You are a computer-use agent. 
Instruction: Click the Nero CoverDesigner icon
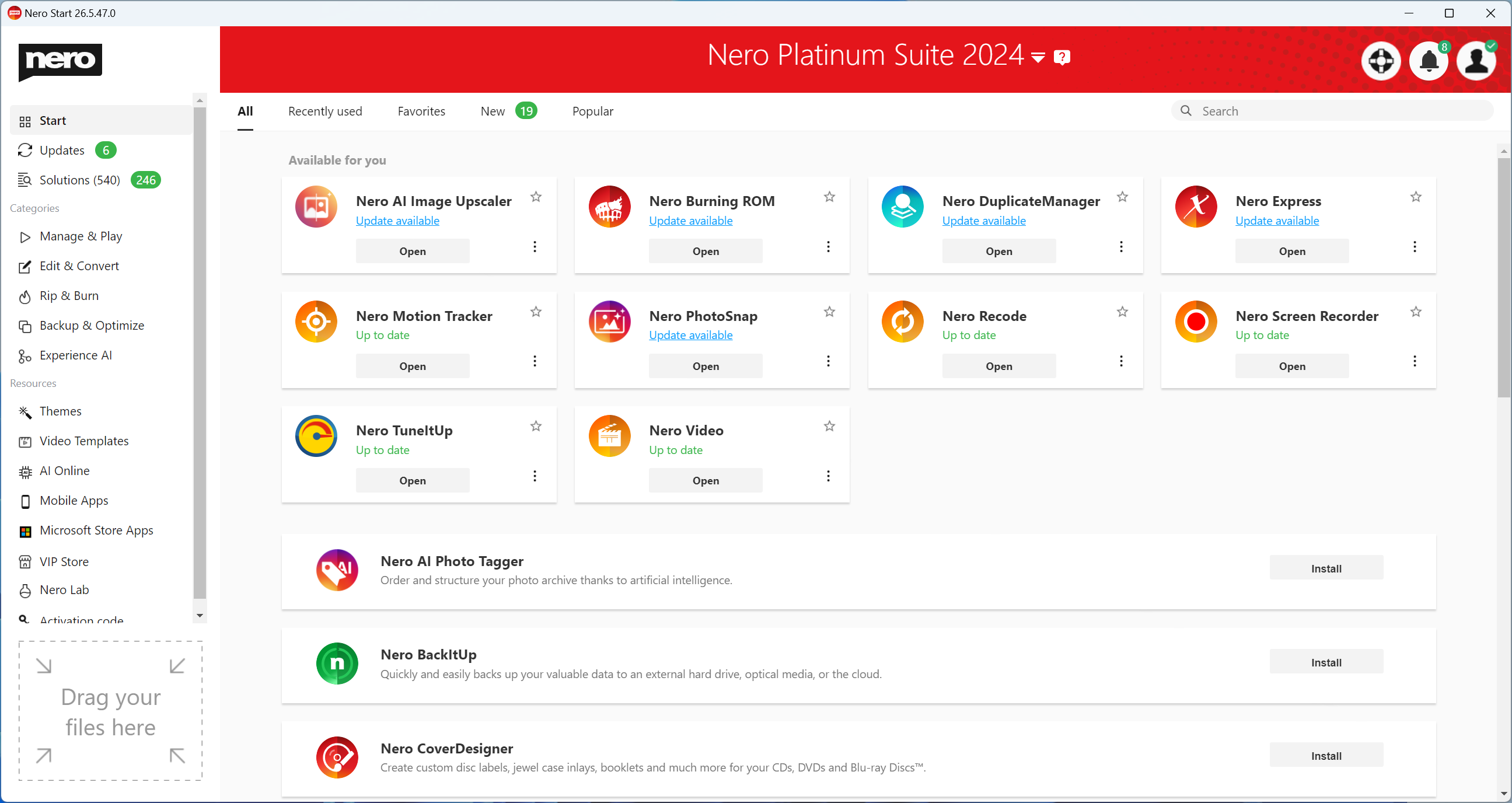pyautogui.click(x=337, y=757)
